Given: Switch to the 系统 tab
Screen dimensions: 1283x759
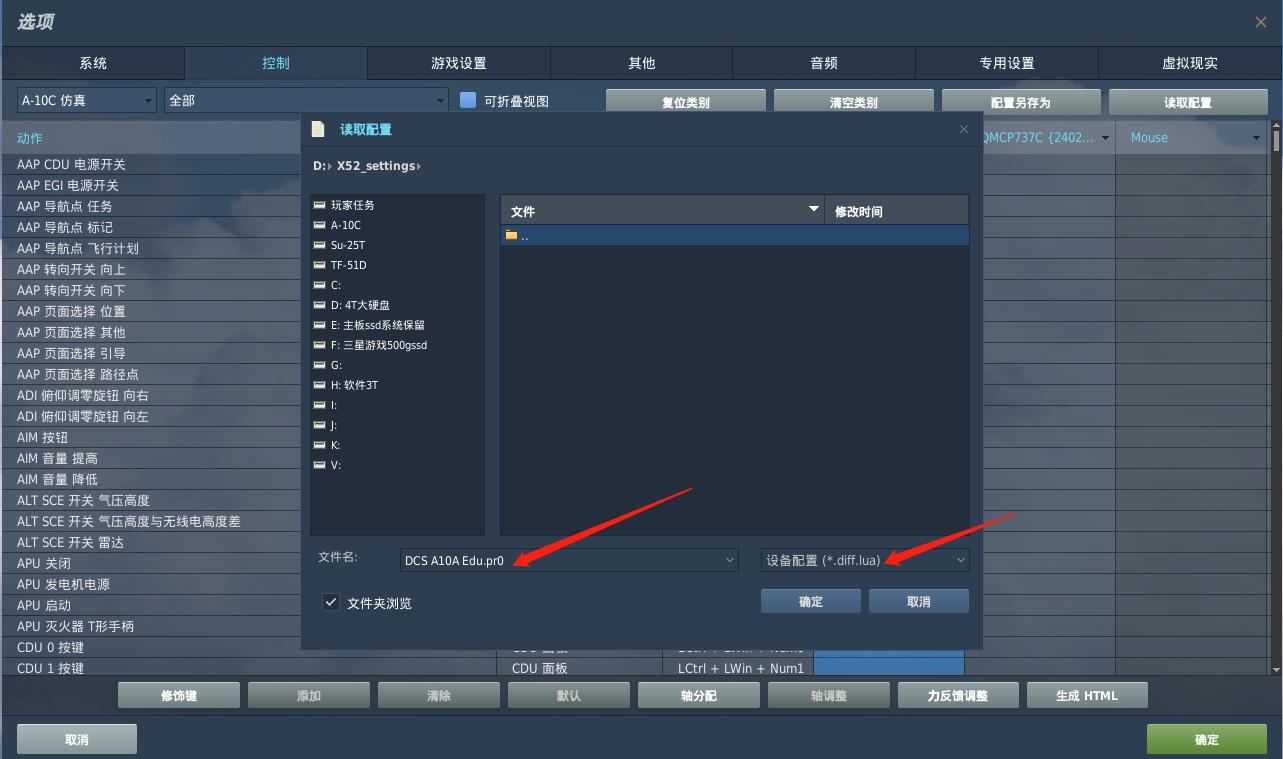Looking at the screenshot, I should click(92, 62).
